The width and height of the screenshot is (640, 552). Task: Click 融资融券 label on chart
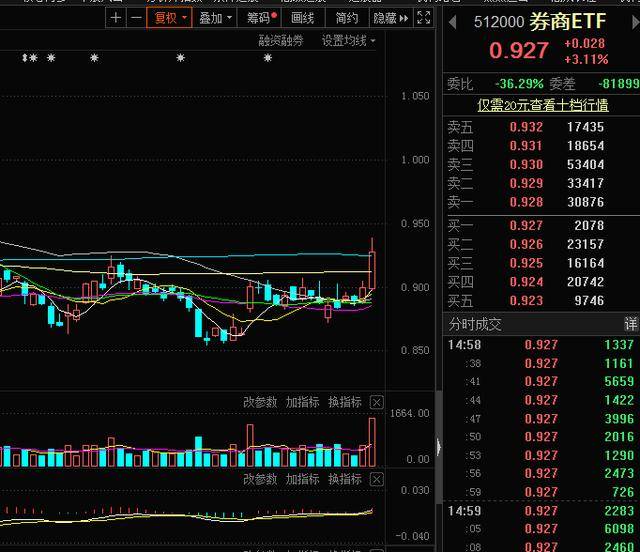click(281, 41)
